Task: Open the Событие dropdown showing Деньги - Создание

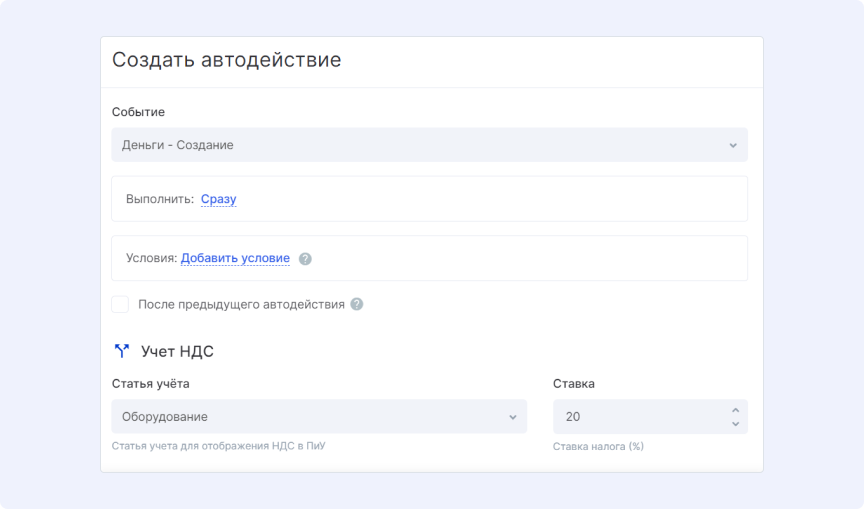Action: (x=420, y=145)
